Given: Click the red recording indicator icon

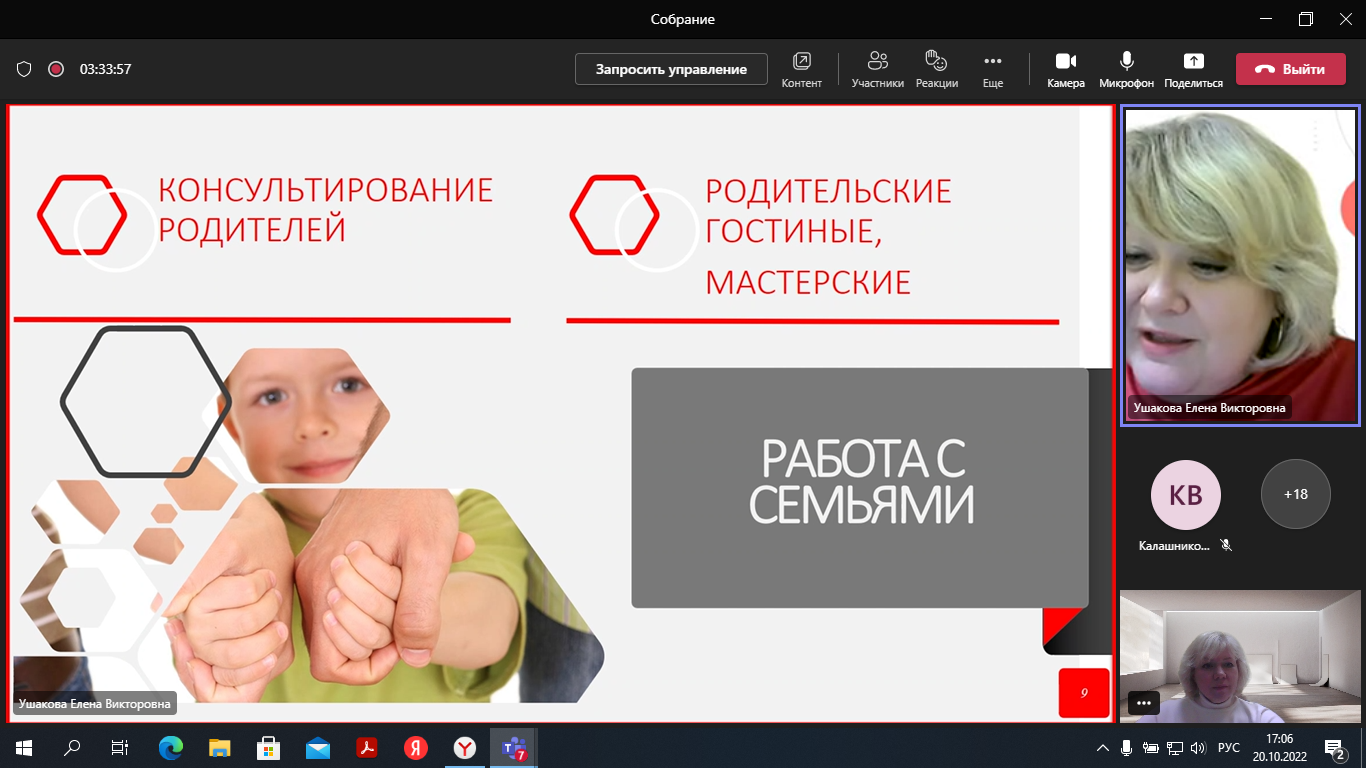Looking at the screenshot, I should 56,69.
